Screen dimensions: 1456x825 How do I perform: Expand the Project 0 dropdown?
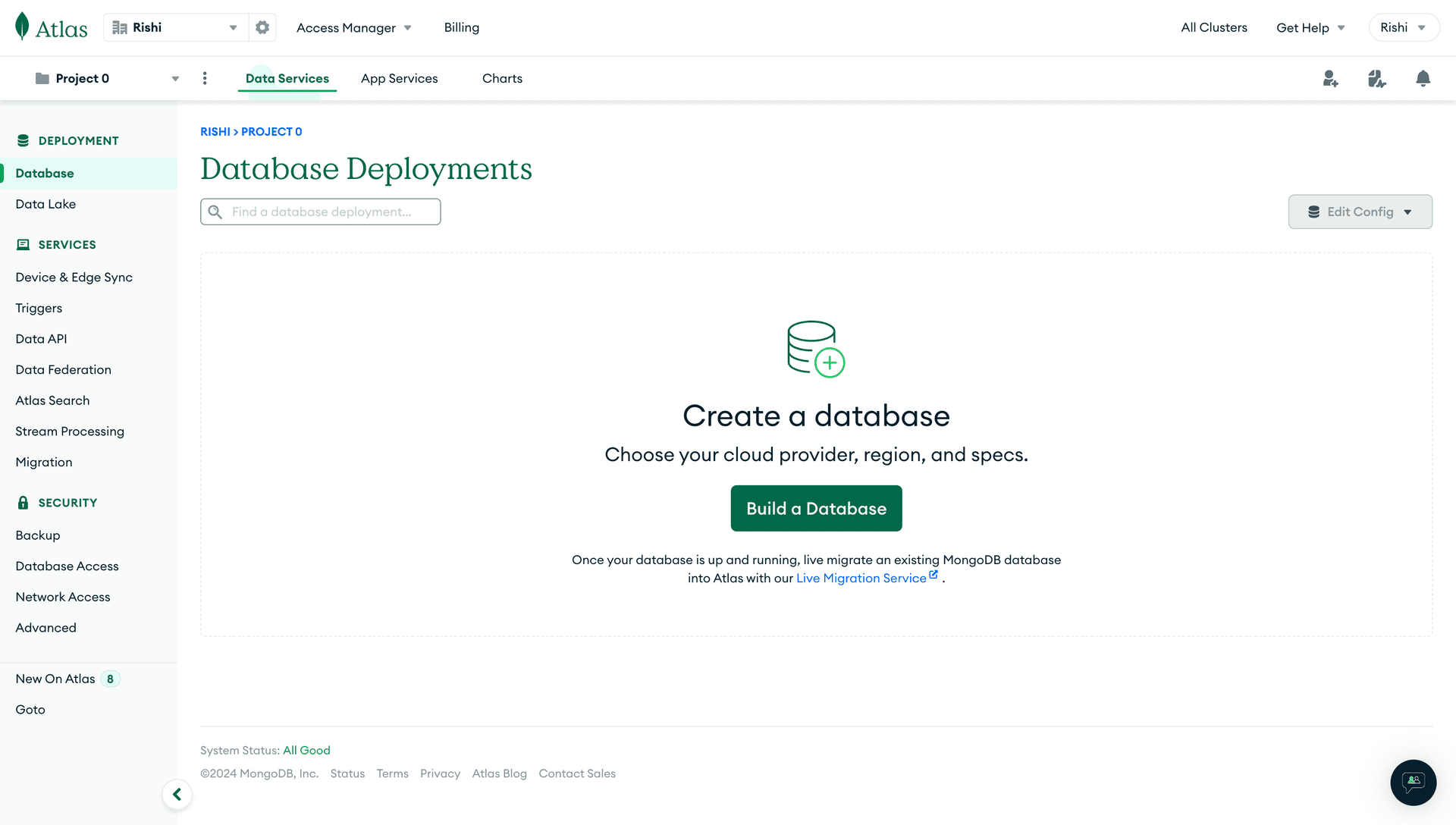pyautogui.click(x=174, y=78)
